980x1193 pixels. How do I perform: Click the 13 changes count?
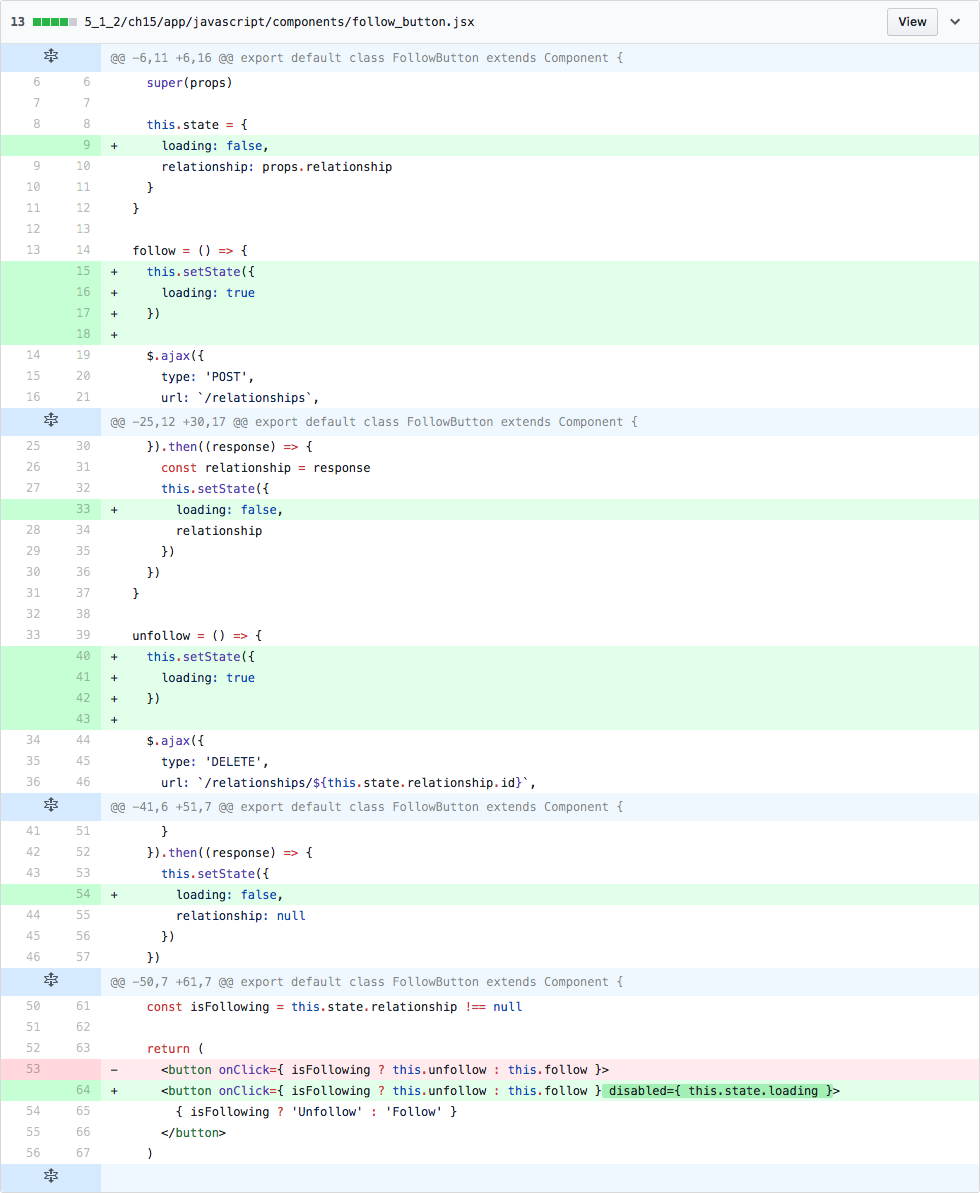[18, 21]
